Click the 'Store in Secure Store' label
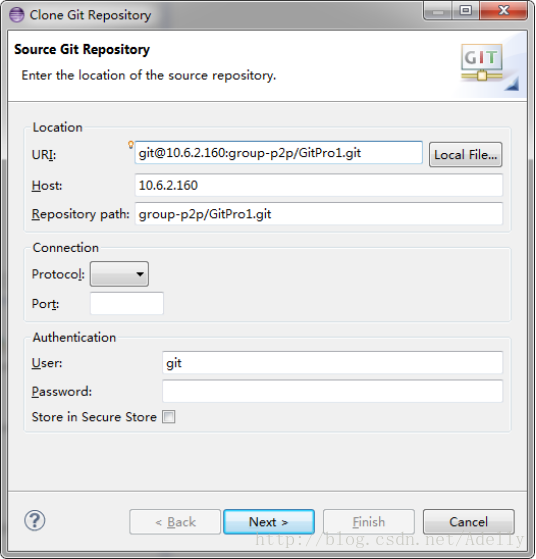Viewport: 536px width, 559px height. coord(94,417)
